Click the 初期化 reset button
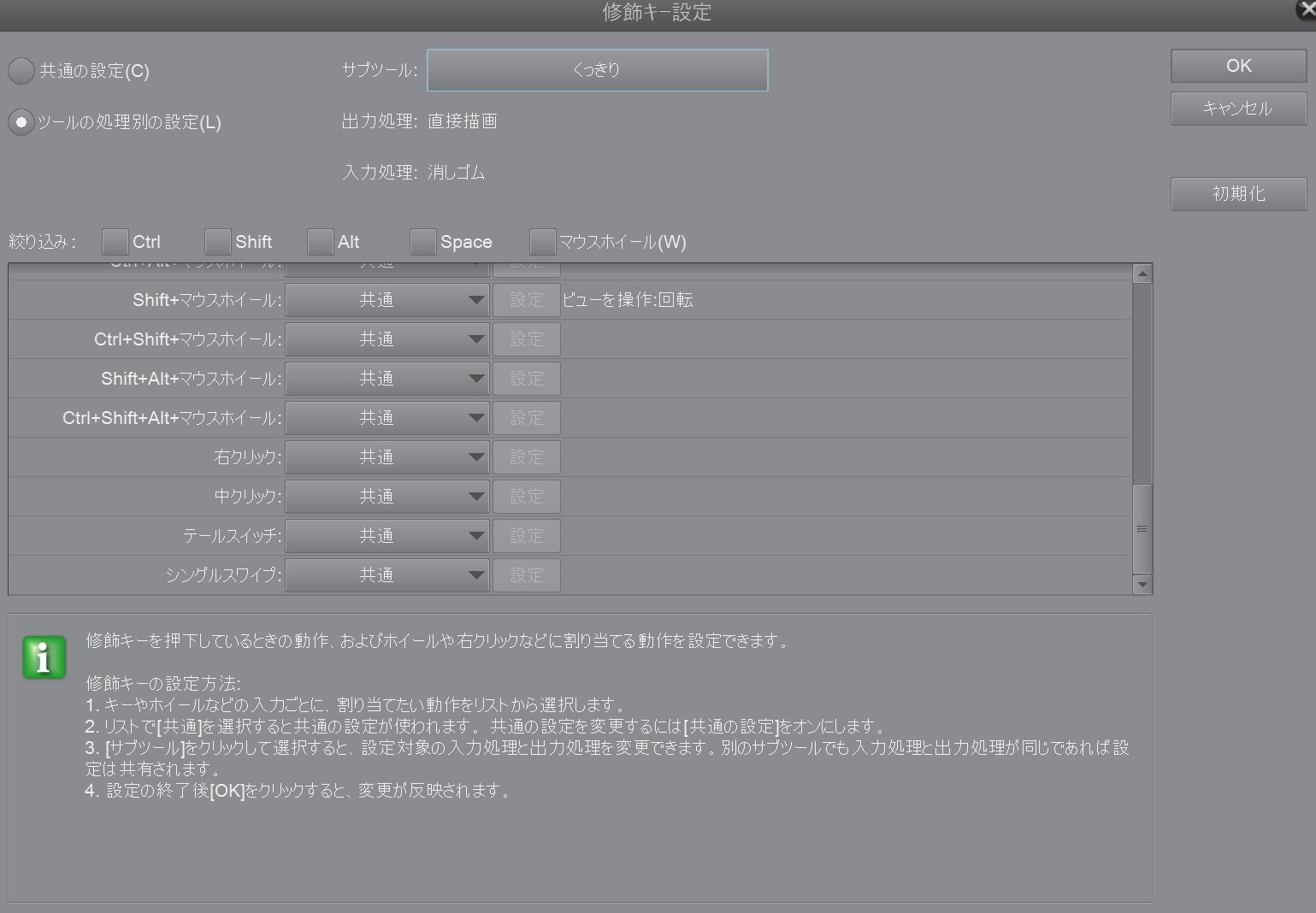This screenshot has height=913, width=1316. pos(1238,194)
